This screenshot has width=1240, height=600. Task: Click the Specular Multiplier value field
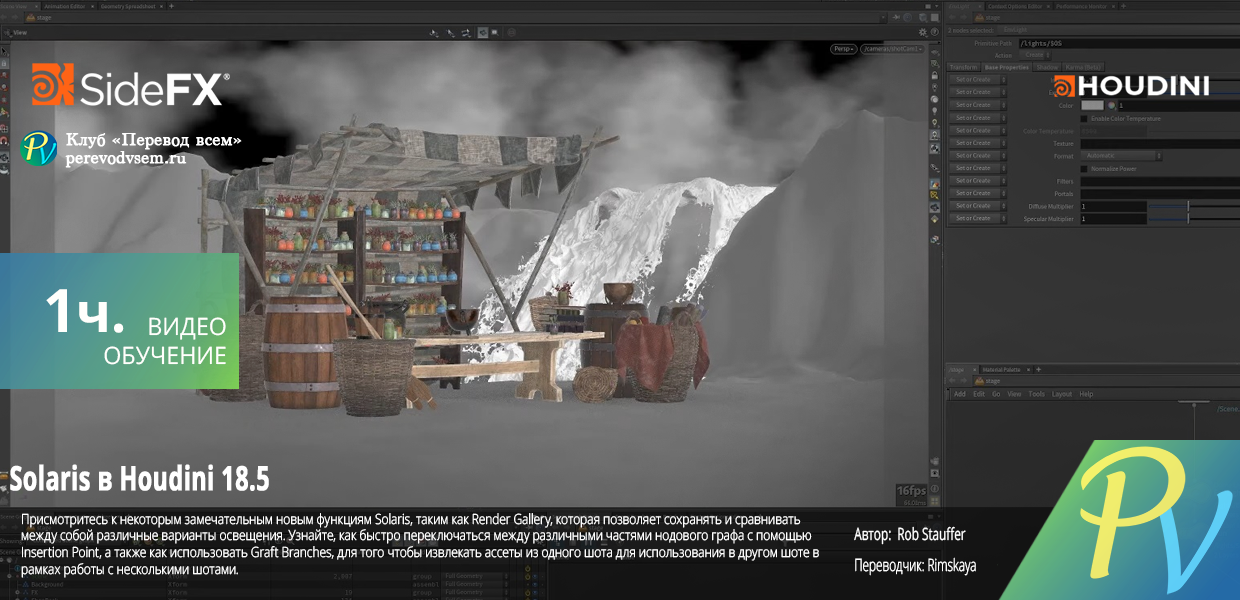pos(1113,218)
